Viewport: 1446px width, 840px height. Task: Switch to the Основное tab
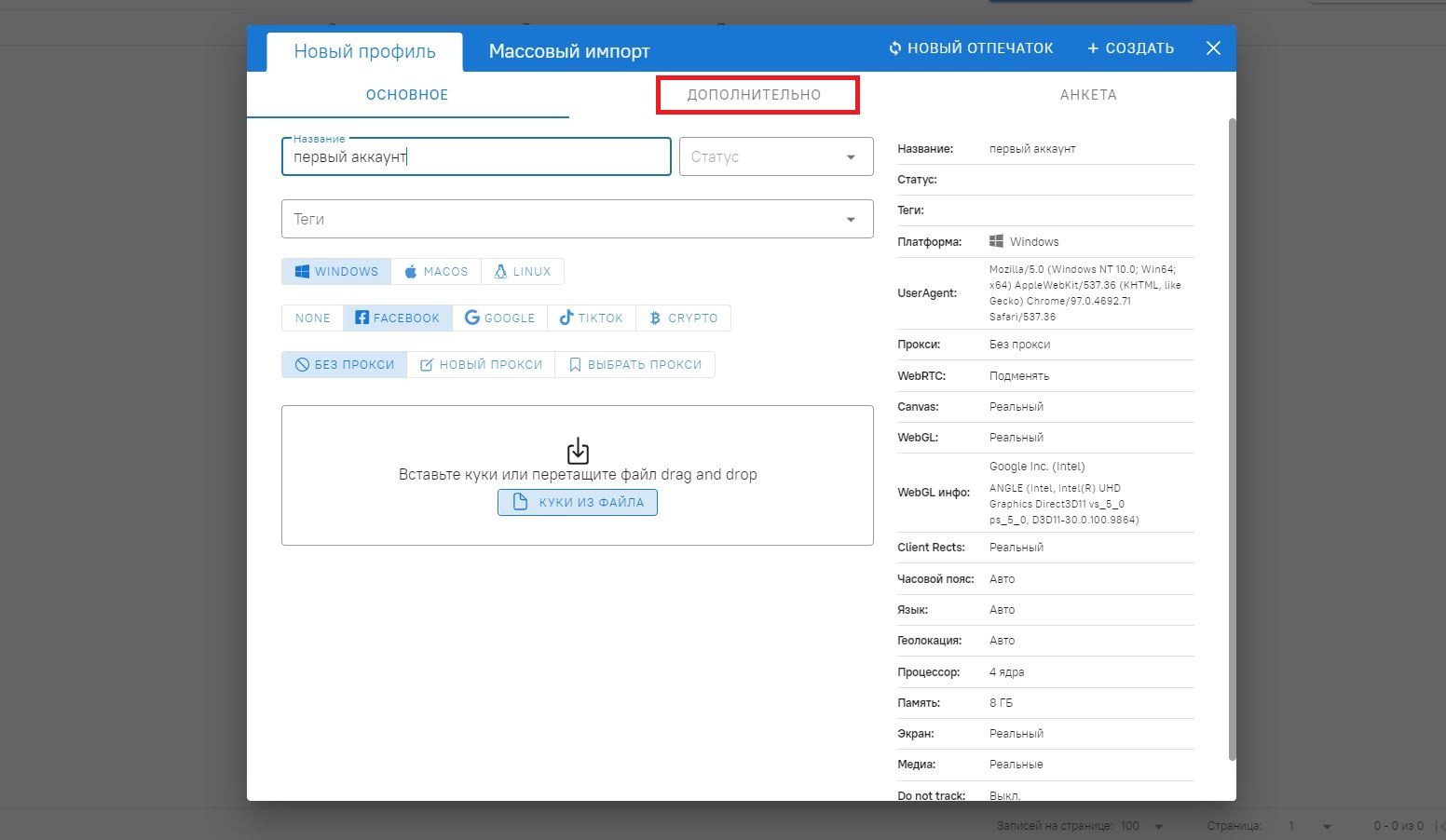(407, 95)
